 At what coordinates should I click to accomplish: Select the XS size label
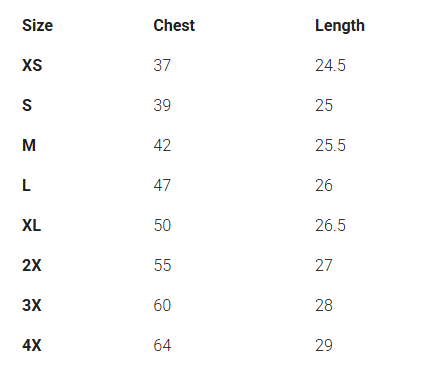(x=32, y=65)
